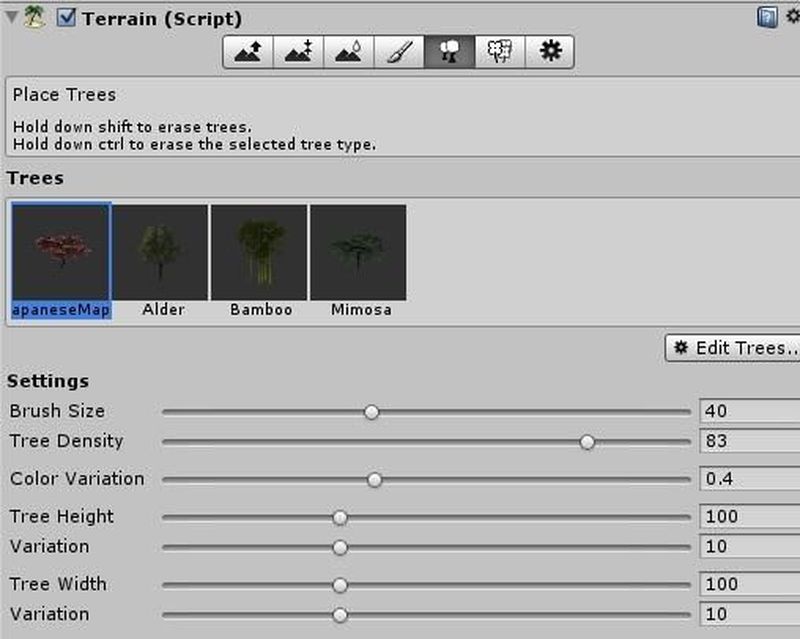Select the Place Trees tool
This screenshot has height=639, width=800.
(x=448, y=53)
